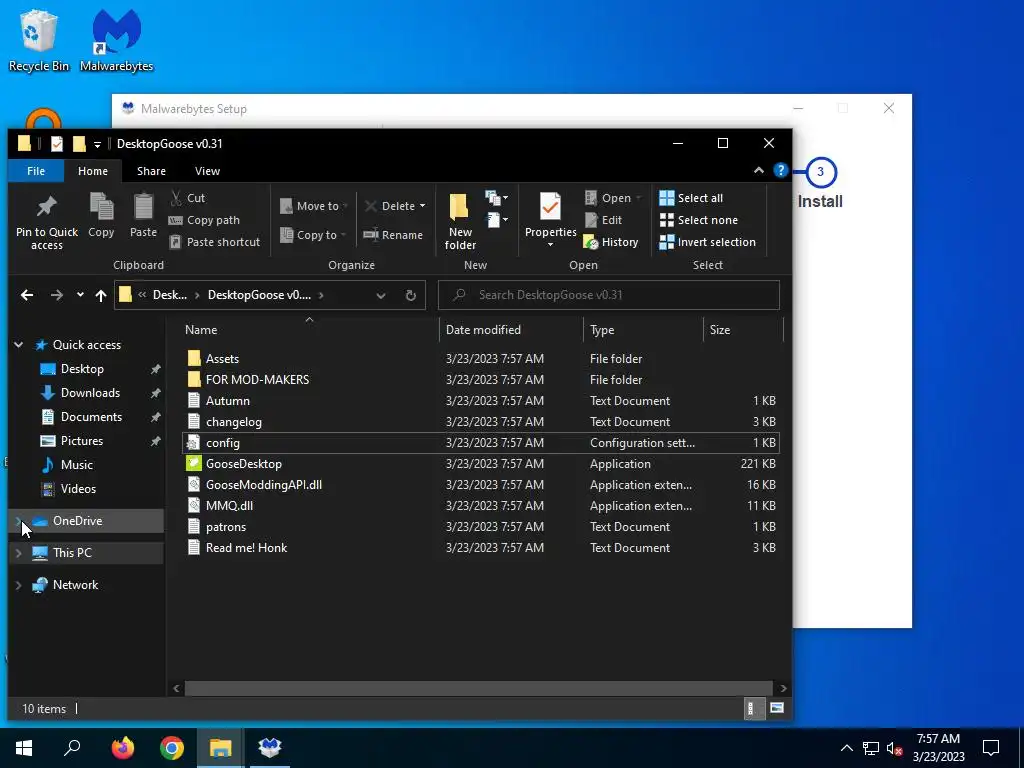Open Copy to dropdown
Viewport: 1024px width, 768px height.
click(x=313, y=235)
